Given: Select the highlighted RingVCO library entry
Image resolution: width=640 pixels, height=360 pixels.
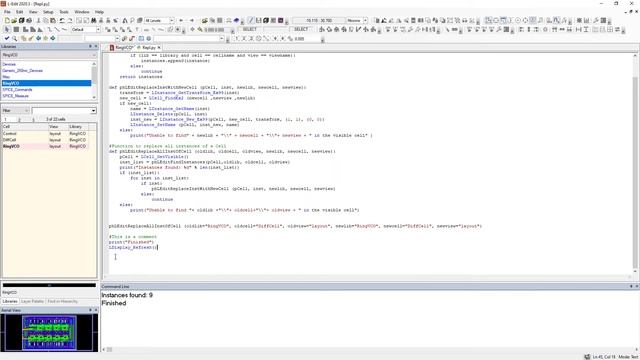Looking at the screenshot, I should click(x=47, y=83).
